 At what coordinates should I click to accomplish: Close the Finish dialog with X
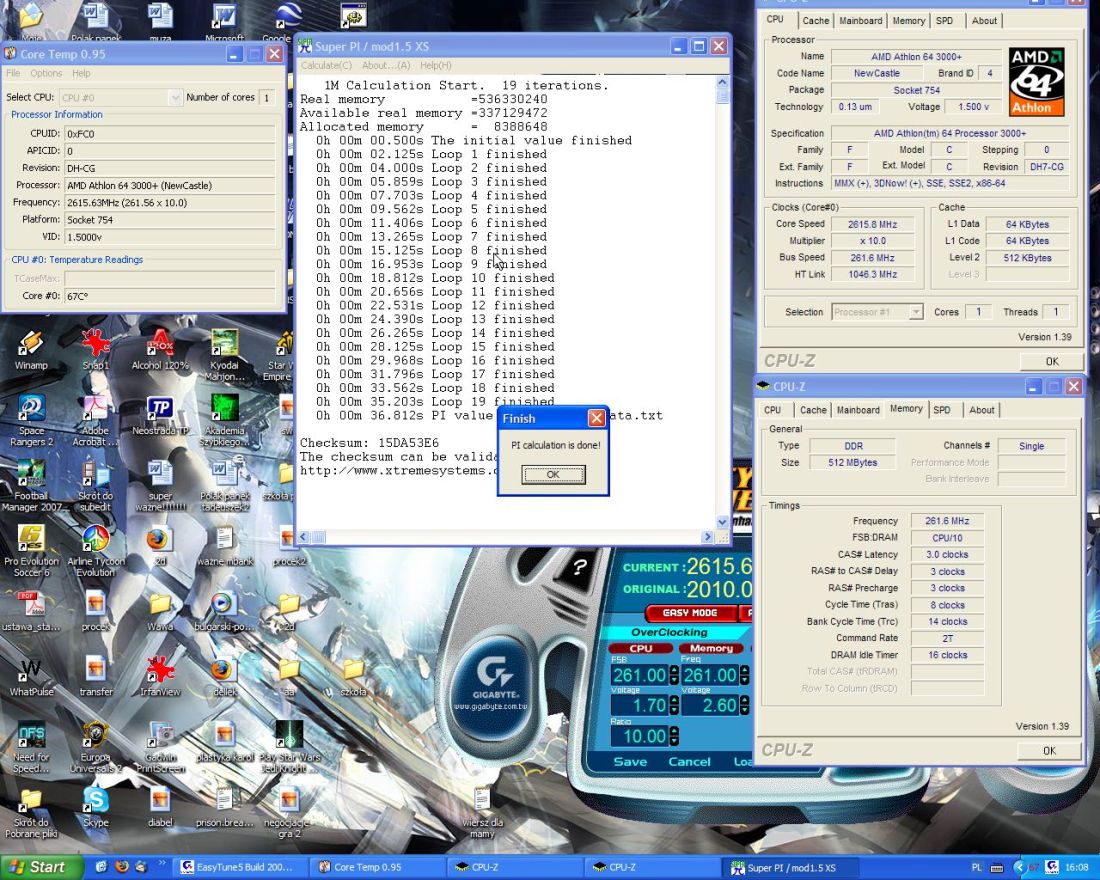[x=596, y=418]
